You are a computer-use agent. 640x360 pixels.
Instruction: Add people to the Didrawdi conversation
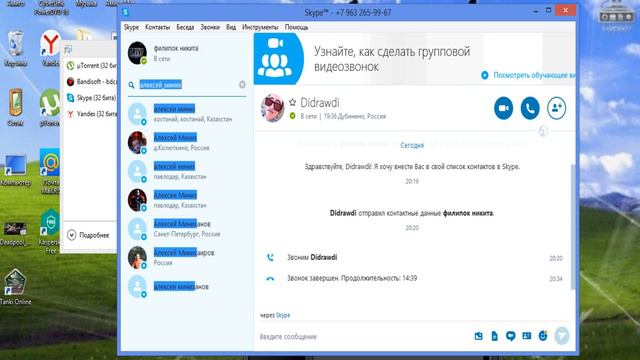tap(556, 108)
